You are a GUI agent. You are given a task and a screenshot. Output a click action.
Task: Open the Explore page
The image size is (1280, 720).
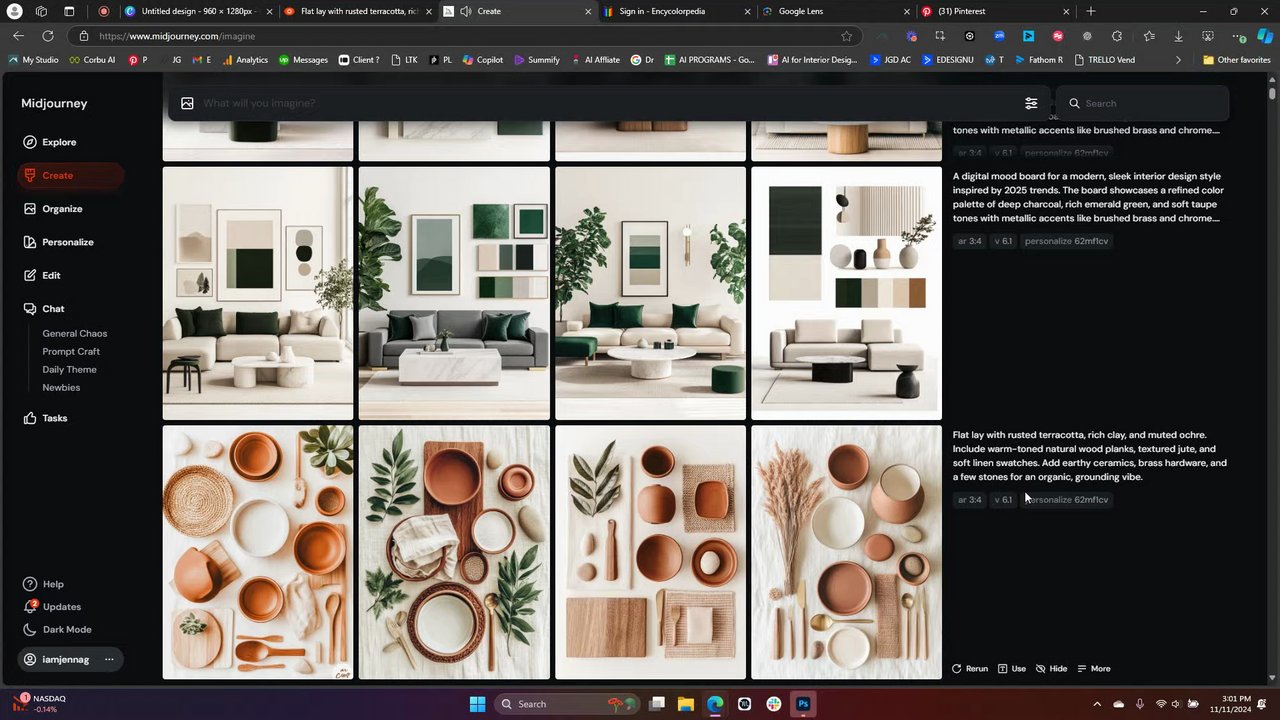pos(59,142)
